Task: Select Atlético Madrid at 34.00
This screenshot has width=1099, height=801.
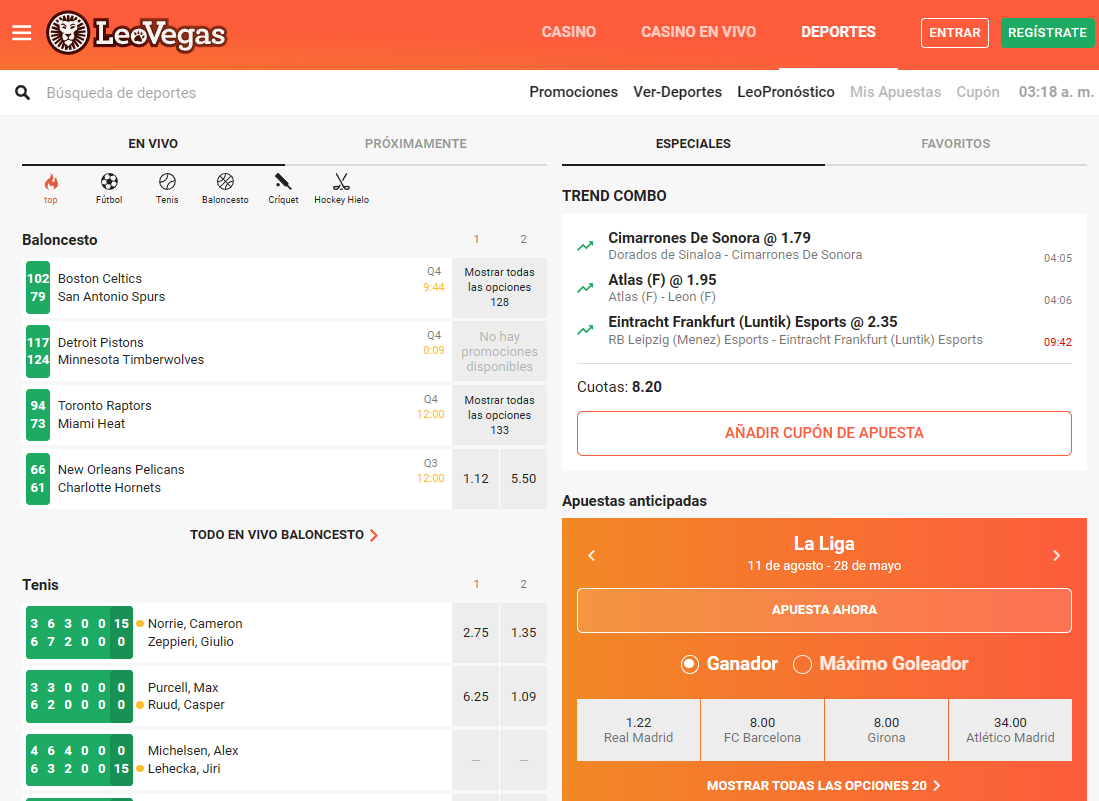Action: pyautogui.click(x=1010, y=730)
